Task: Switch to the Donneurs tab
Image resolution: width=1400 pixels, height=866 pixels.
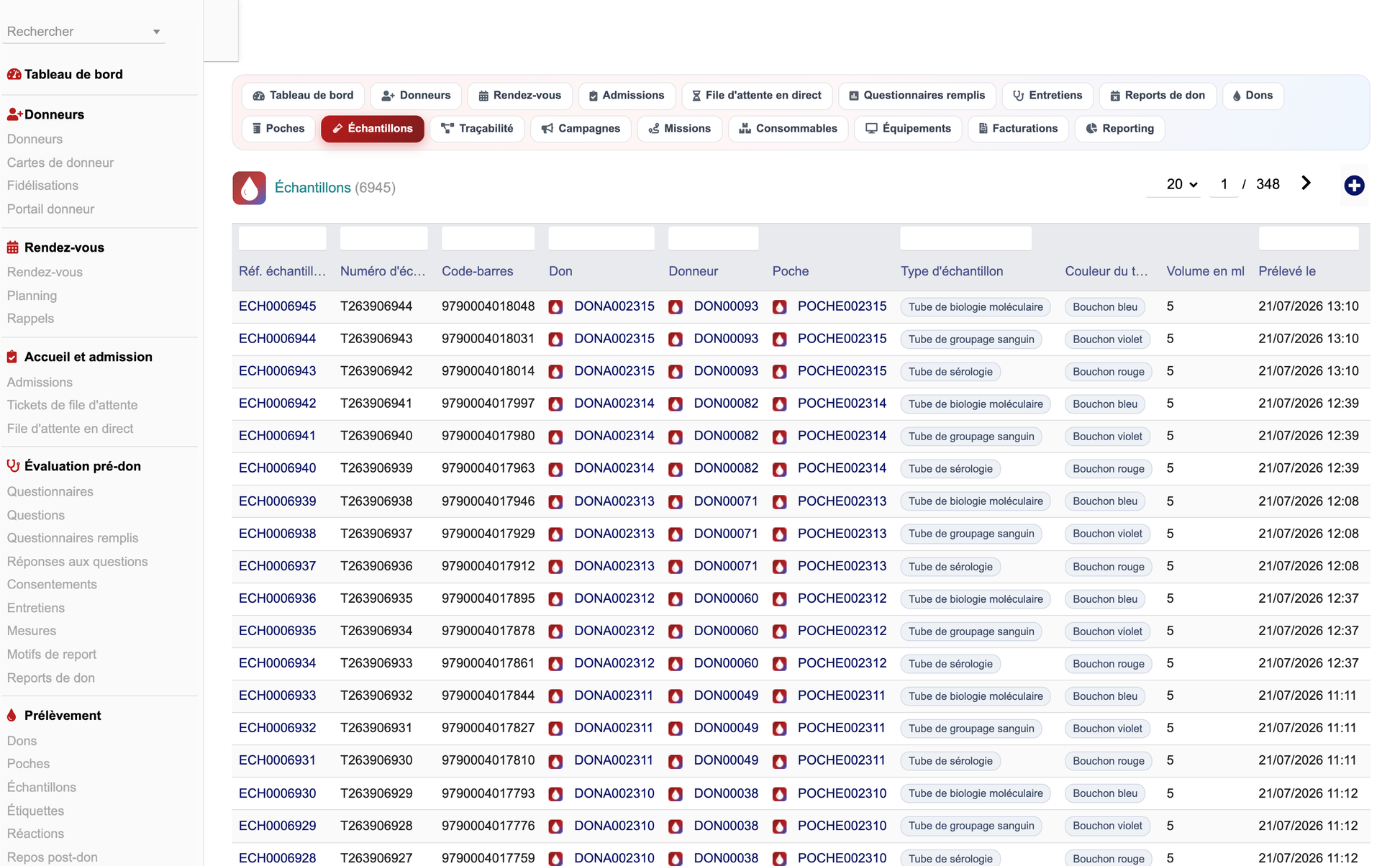Action: coord(416,96)
